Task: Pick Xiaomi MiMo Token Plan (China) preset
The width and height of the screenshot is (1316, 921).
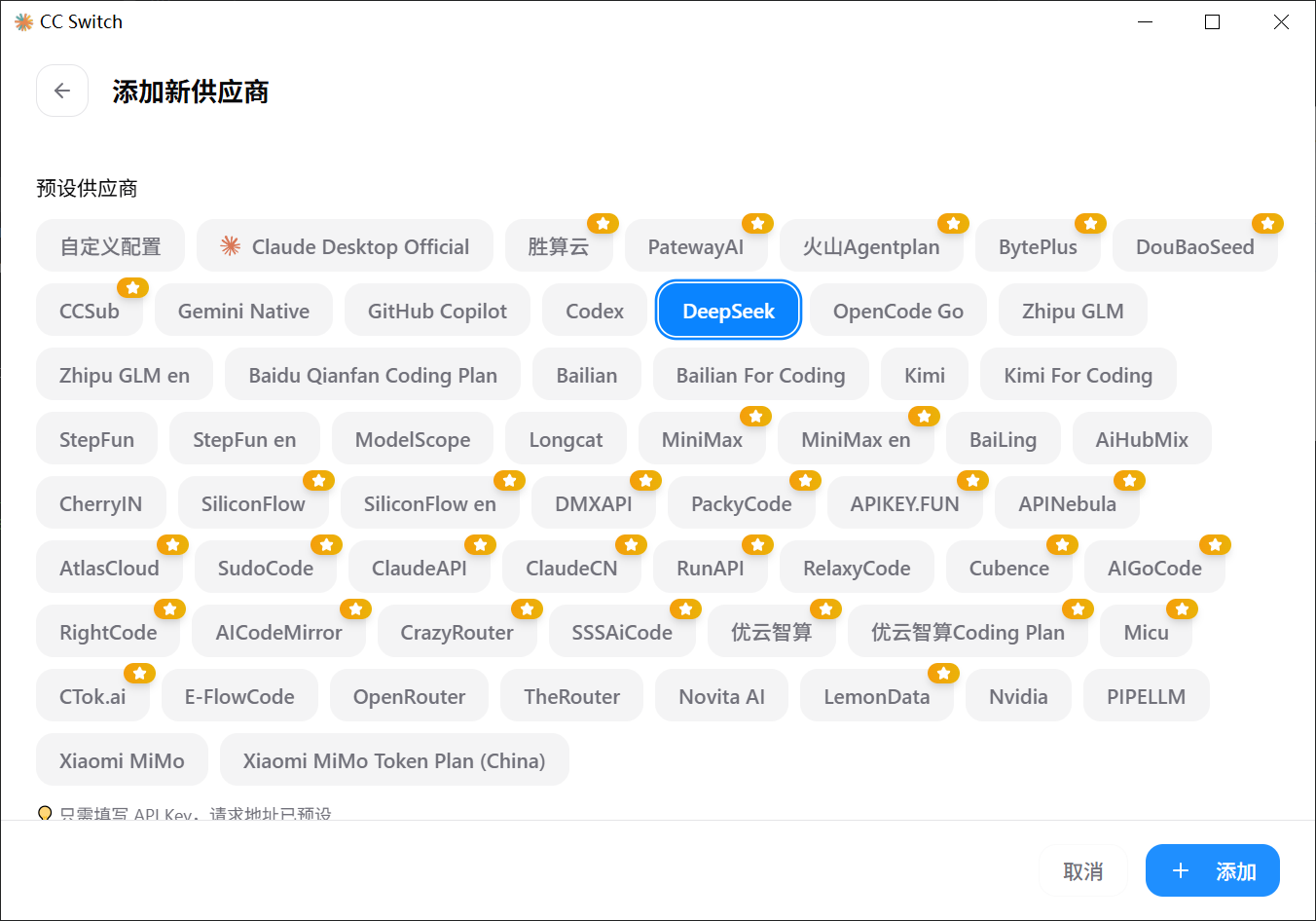Action: pos(394,760)
